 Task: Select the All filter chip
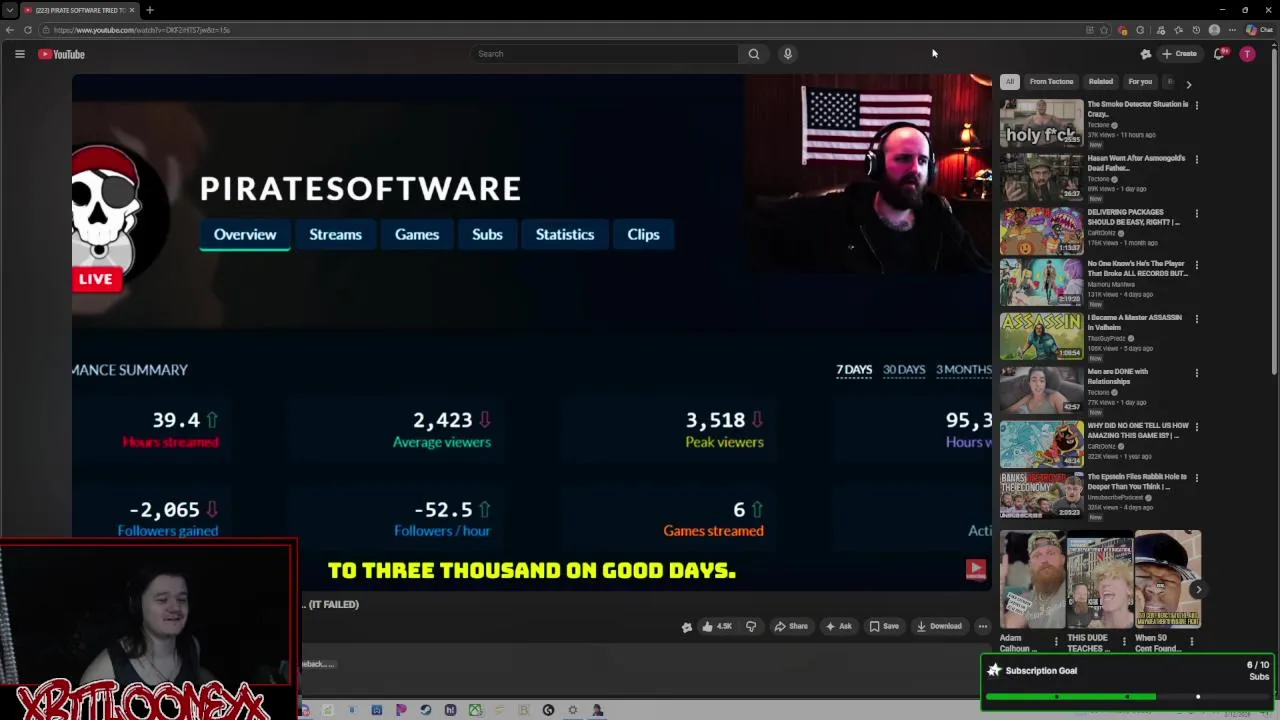pyautogui.click(x=1010, y=82)
